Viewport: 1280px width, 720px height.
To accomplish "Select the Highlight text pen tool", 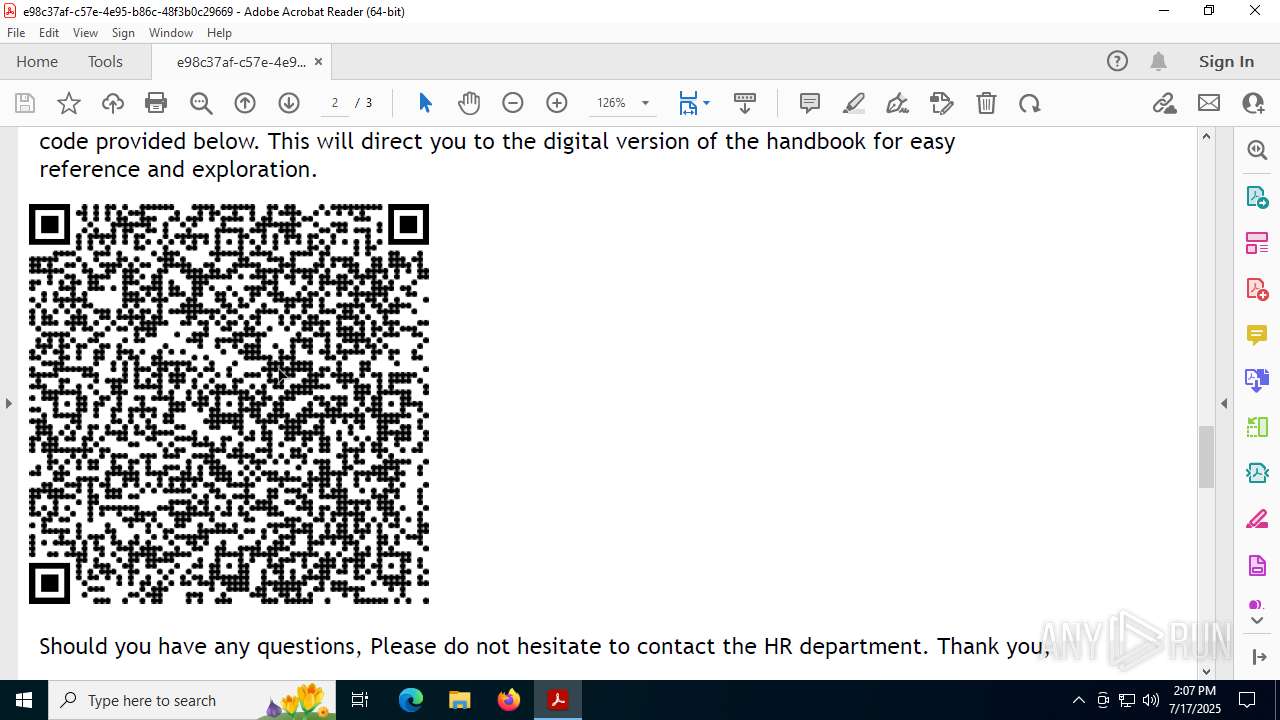I will coord(854,103).
